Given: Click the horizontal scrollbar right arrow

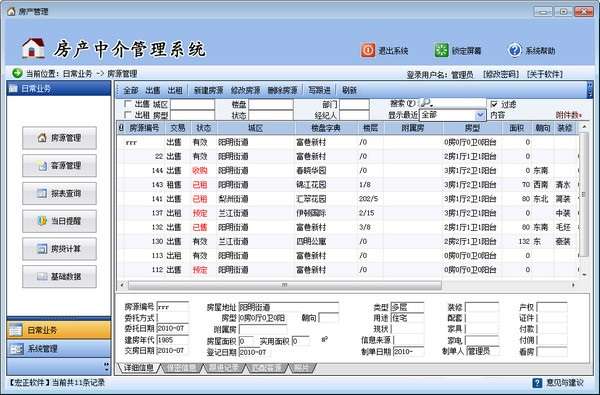Looking at the screenshot, I should 573,285.
